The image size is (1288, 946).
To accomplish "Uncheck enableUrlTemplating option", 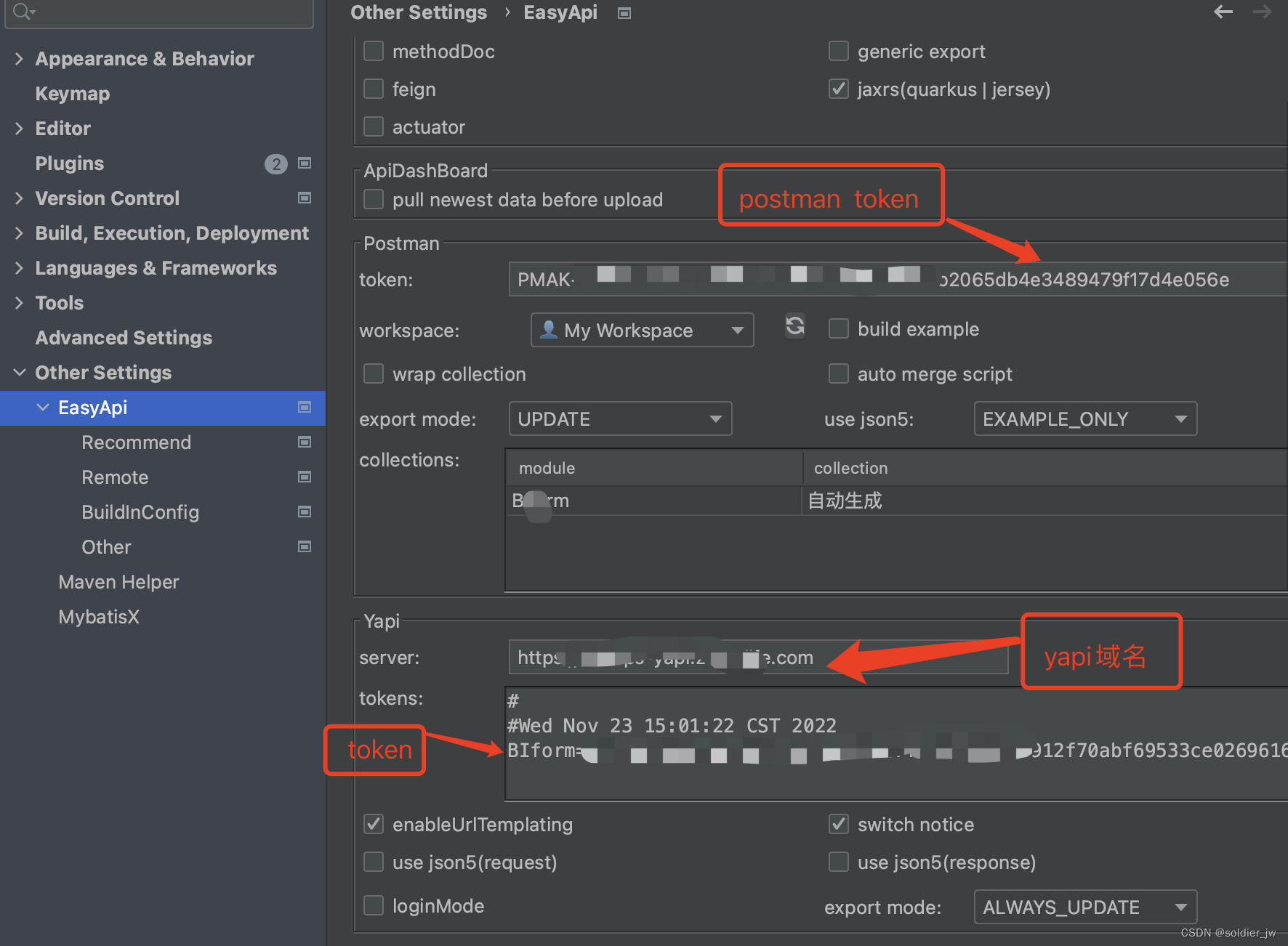I will pos(374,824).
